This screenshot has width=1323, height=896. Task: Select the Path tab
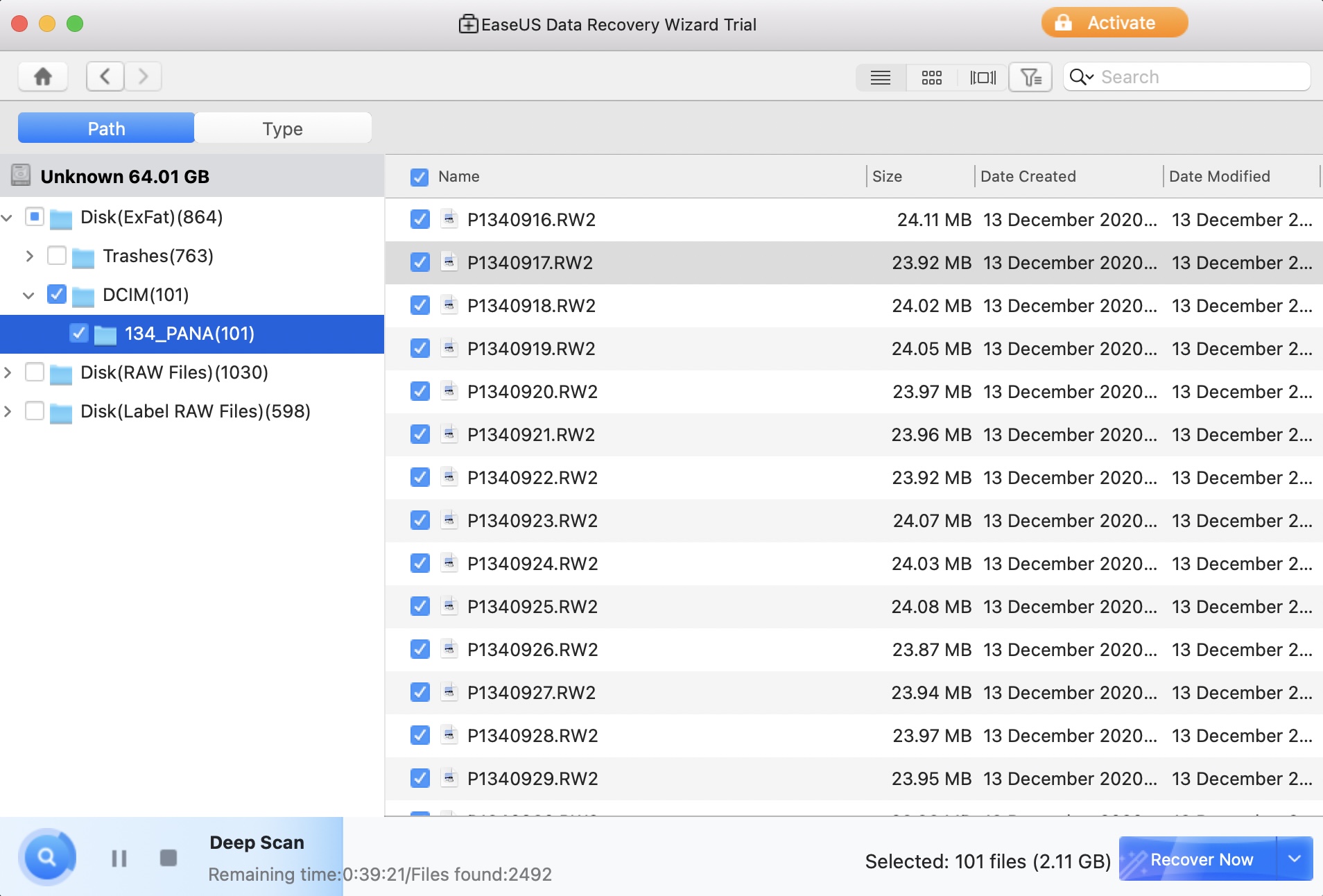[106, 129]
